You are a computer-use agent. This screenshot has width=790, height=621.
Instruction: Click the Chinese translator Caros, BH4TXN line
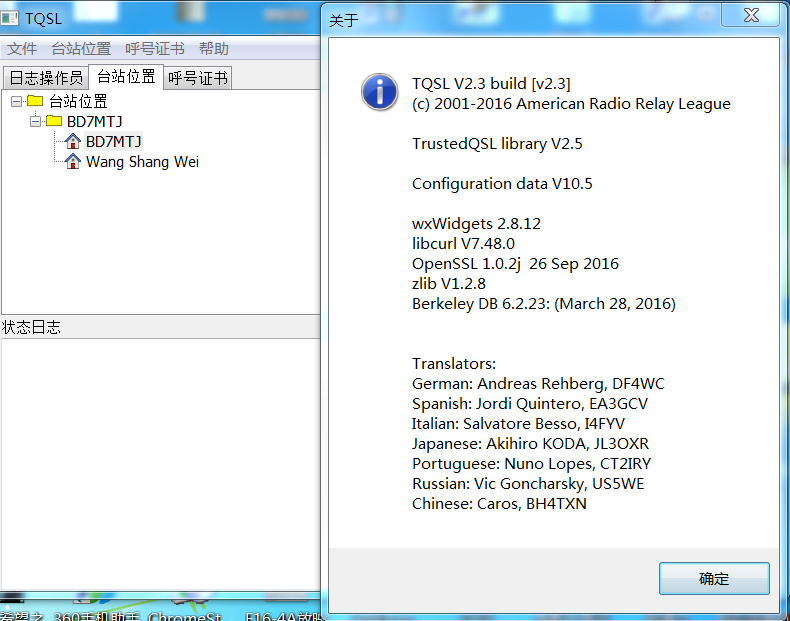(499, 504)
